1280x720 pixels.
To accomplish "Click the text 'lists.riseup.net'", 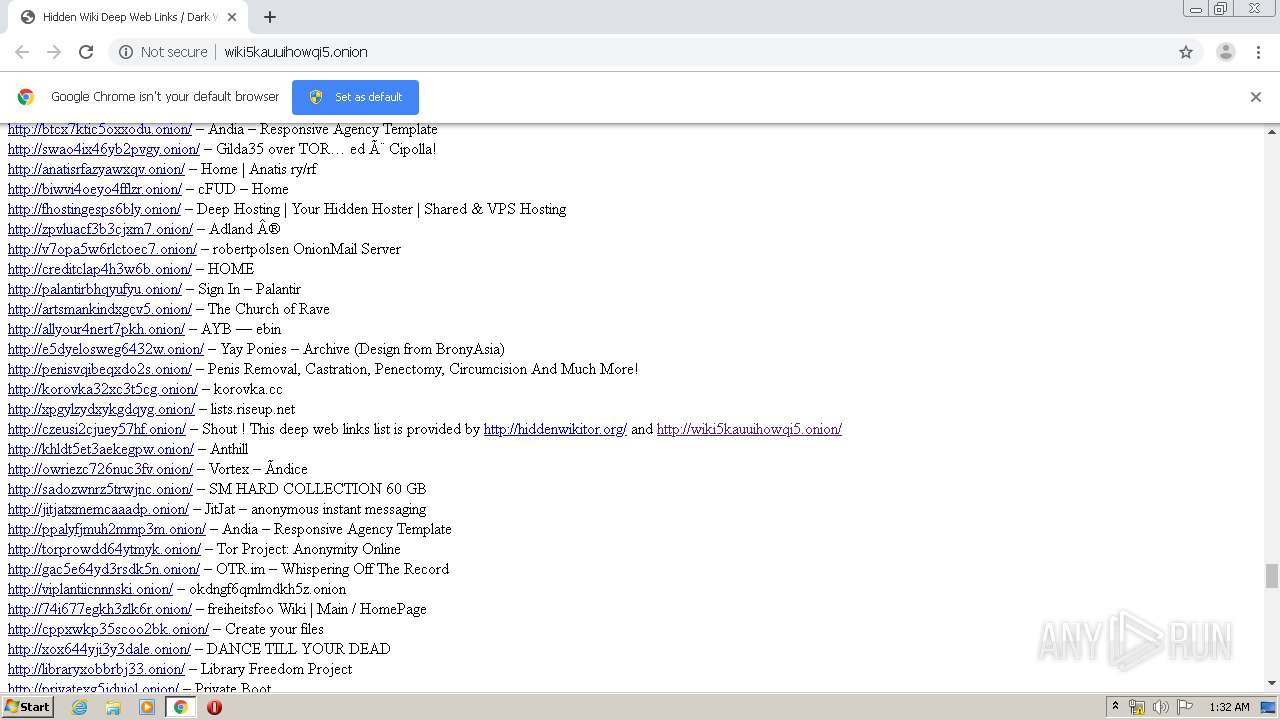I will pos(253,409).
